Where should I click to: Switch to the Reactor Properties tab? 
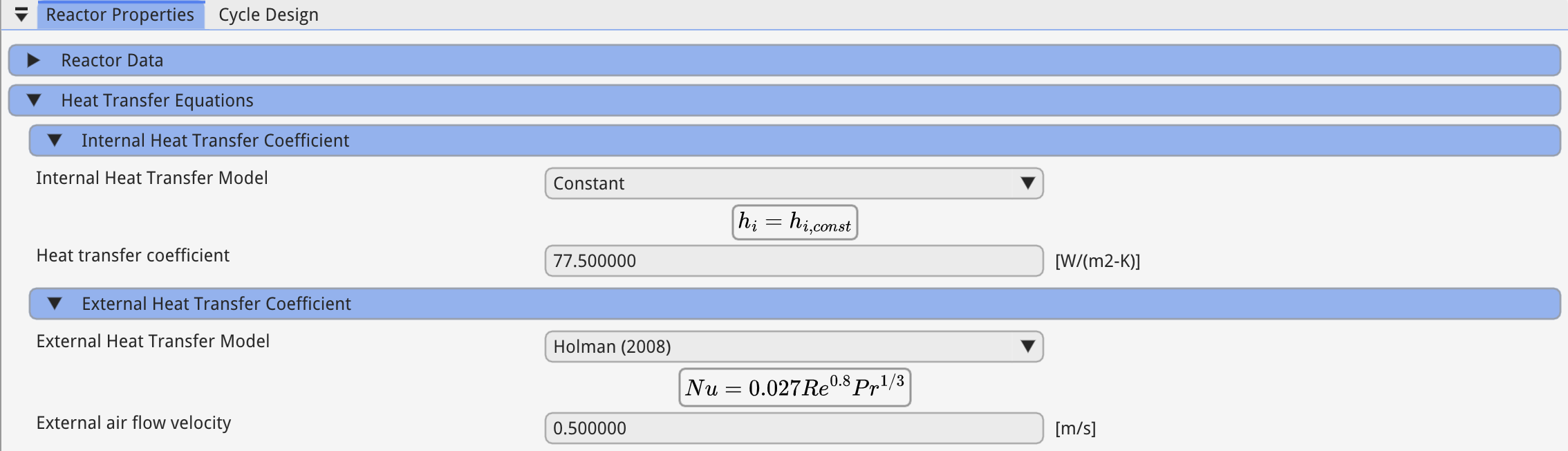tap(120, 15)
